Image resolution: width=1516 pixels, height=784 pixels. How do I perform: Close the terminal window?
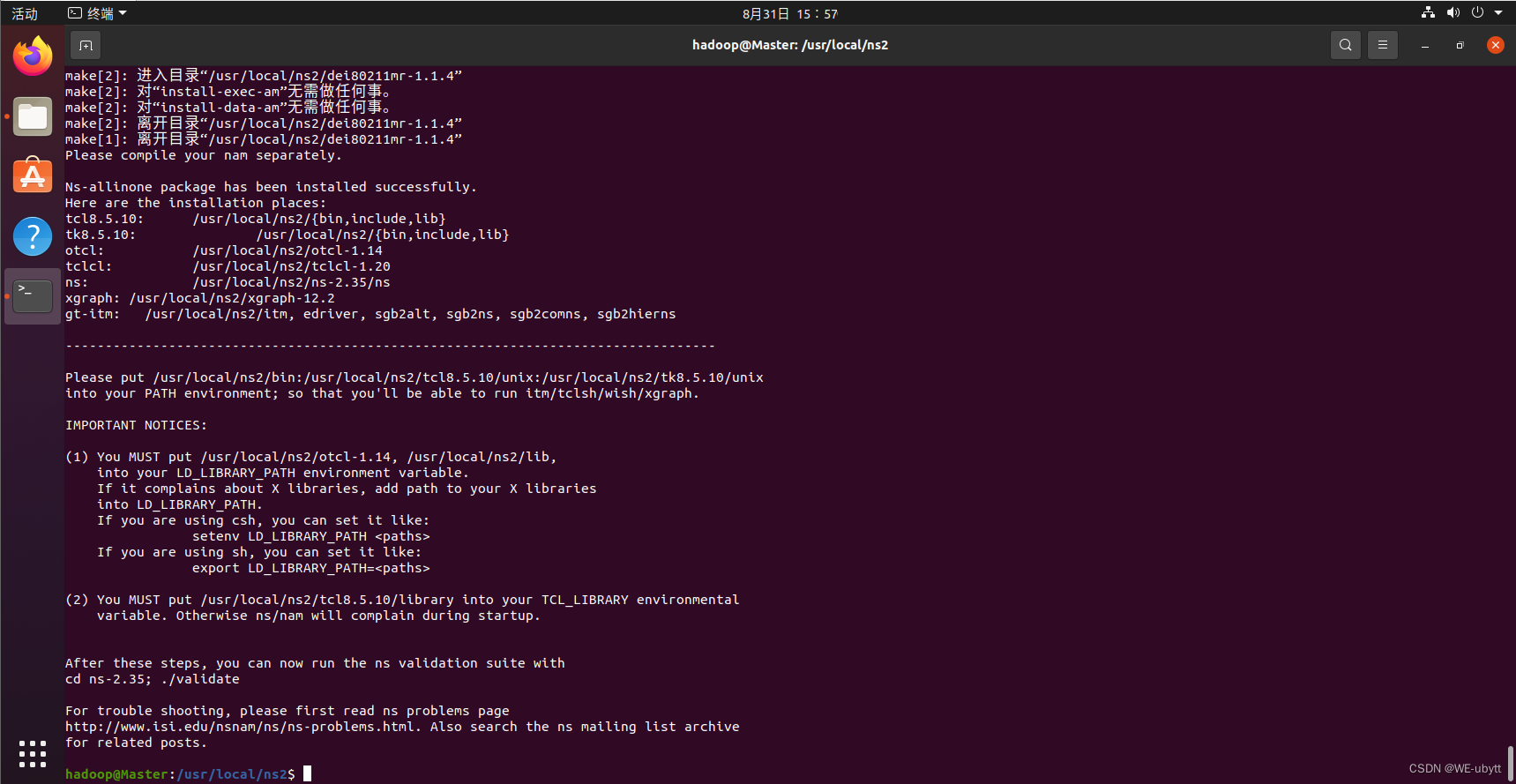click(1496, 45)
